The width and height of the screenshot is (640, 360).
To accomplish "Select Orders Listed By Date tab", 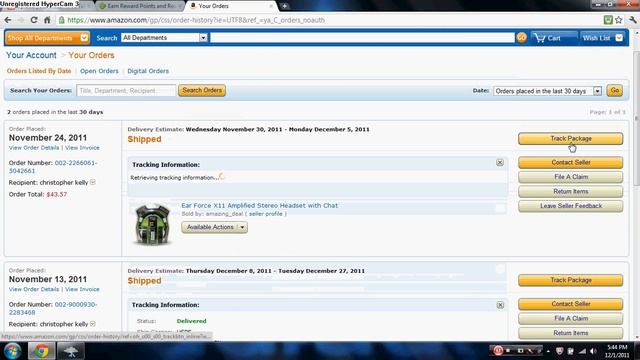I will click(x=39, y=71).
